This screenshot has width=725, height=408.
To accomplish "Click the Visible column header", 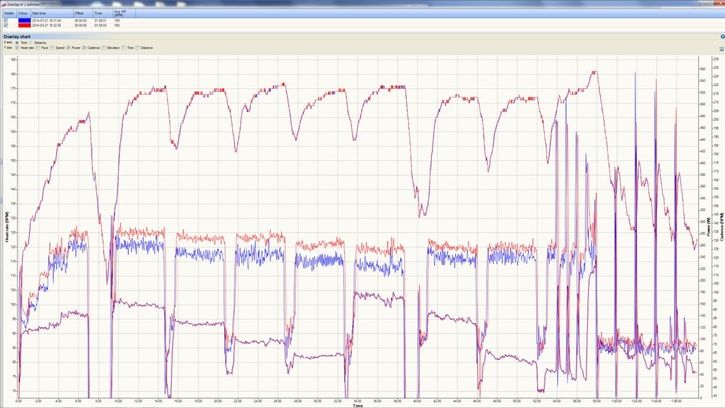I will [x=8, y=13].
